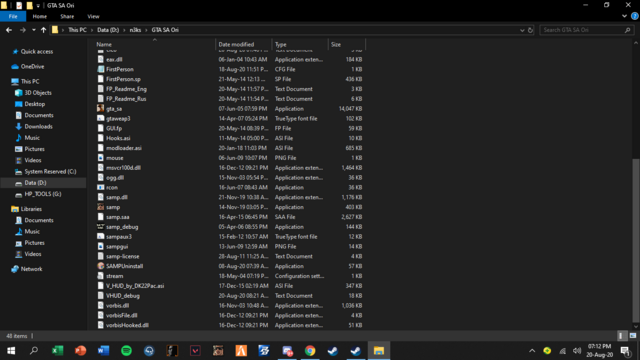Open volume control in system tray
The height and width of the screenshot is (360, 640).
[577, 351]
